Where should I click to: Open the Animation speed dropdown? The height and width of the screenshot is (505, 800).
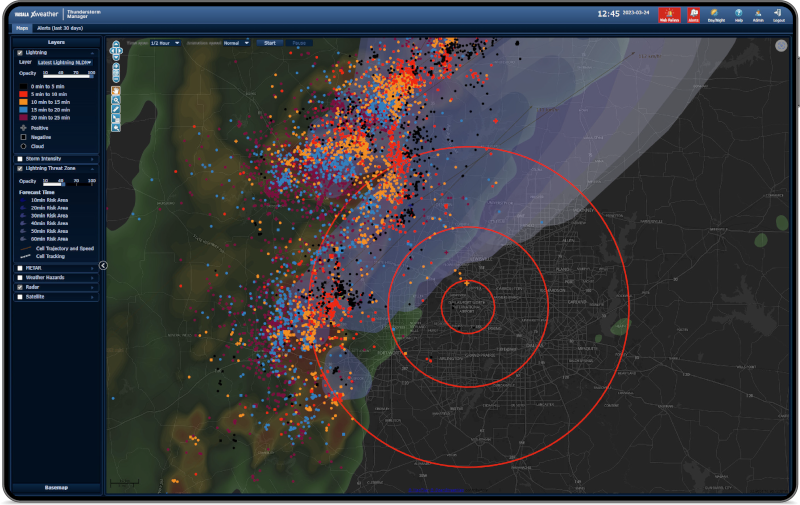coord(237,43)
